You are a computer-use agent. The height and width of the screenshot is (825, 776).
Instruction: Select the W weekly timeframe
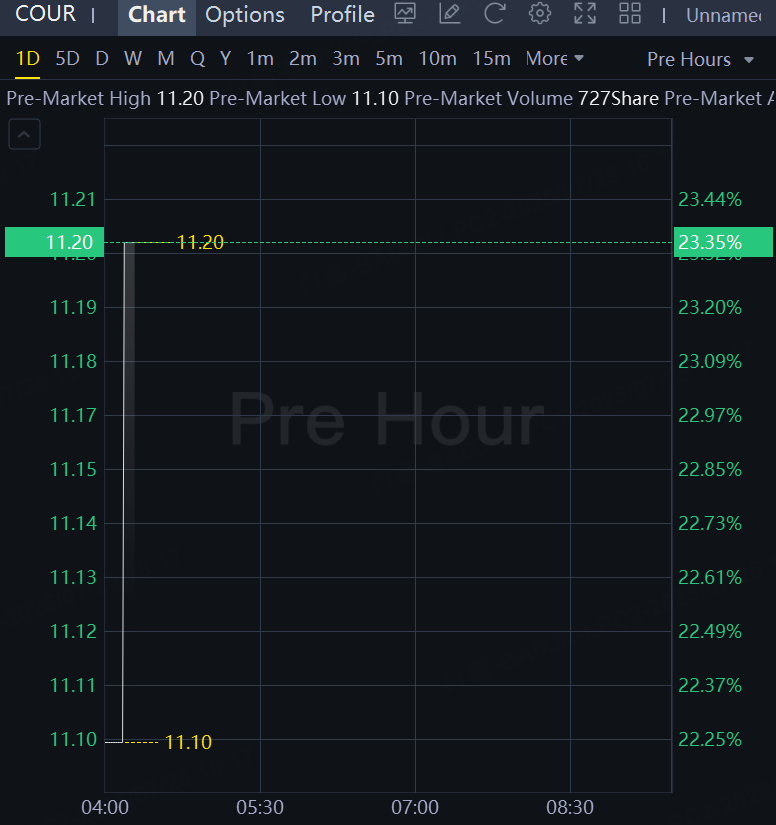click(x=133, y=58)
